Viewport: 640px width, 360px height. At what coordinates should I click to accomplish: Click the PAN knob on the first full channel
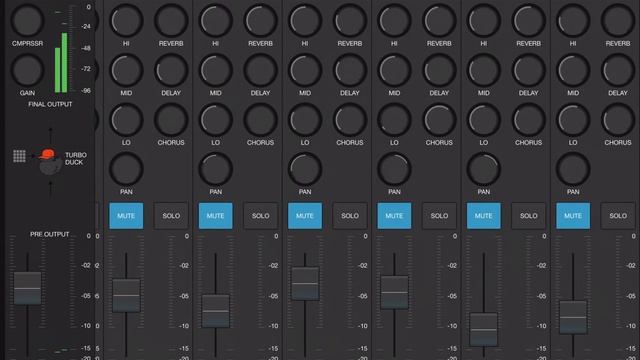126,169
